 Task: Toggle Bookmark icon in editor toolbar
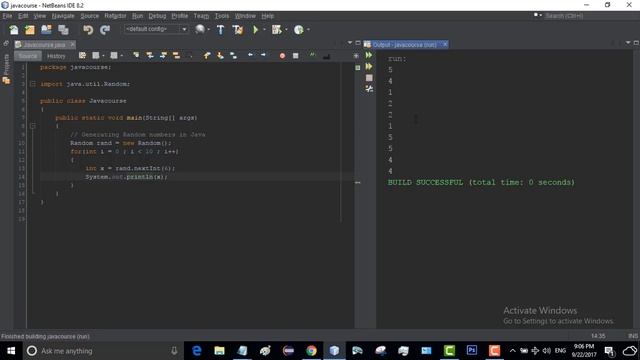233,56
